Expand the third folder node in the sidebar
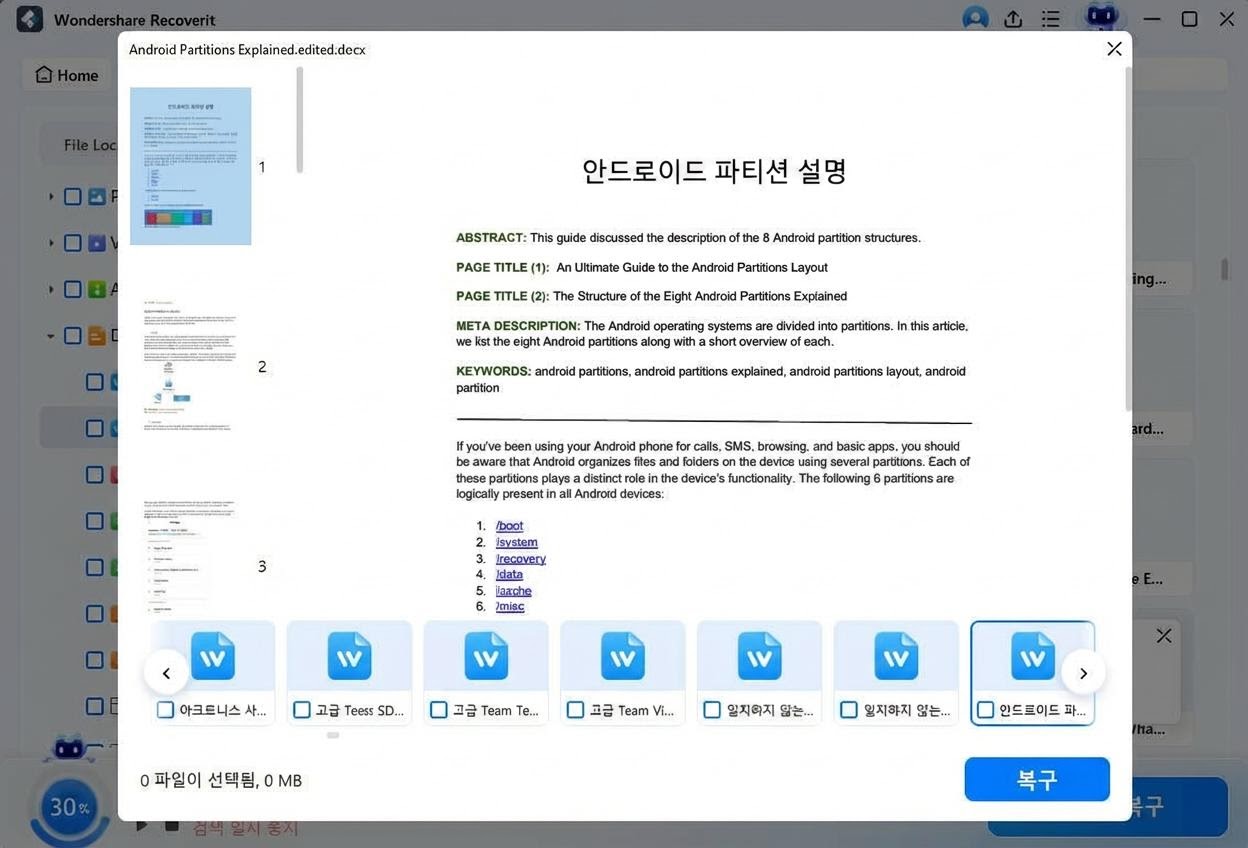 (x=50, y=289)
